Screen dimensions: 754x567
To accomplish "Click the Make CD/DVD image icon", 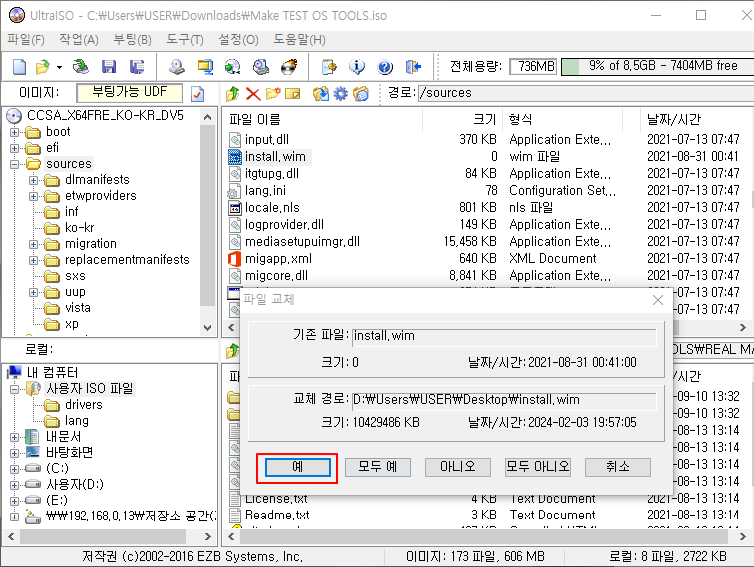I will point(177,67).
